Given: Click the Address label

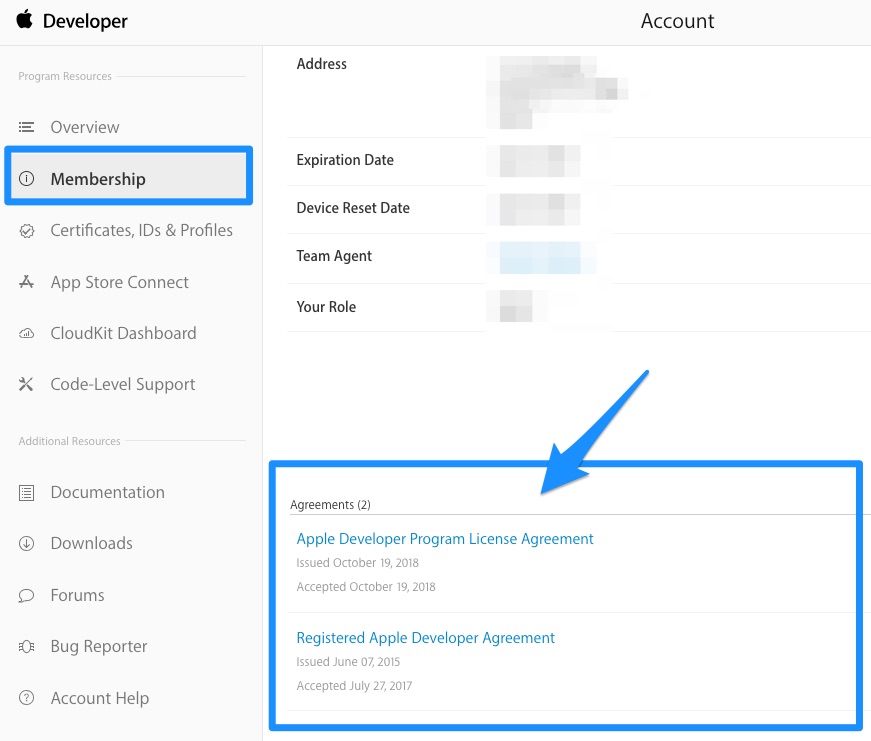Looking at the screenshot, I should (x=322, y=64).
